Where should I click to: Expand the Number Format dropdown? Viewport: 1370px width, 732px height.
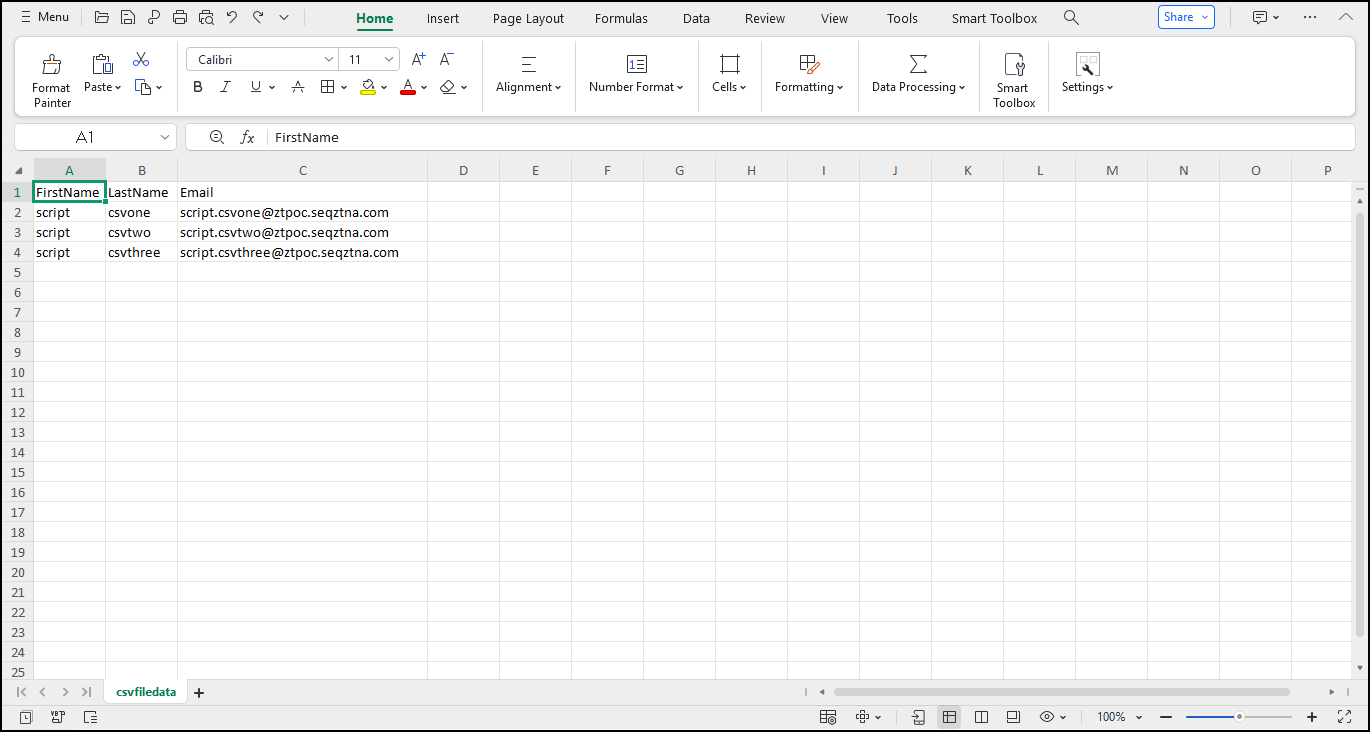click(x=636, y=87)
